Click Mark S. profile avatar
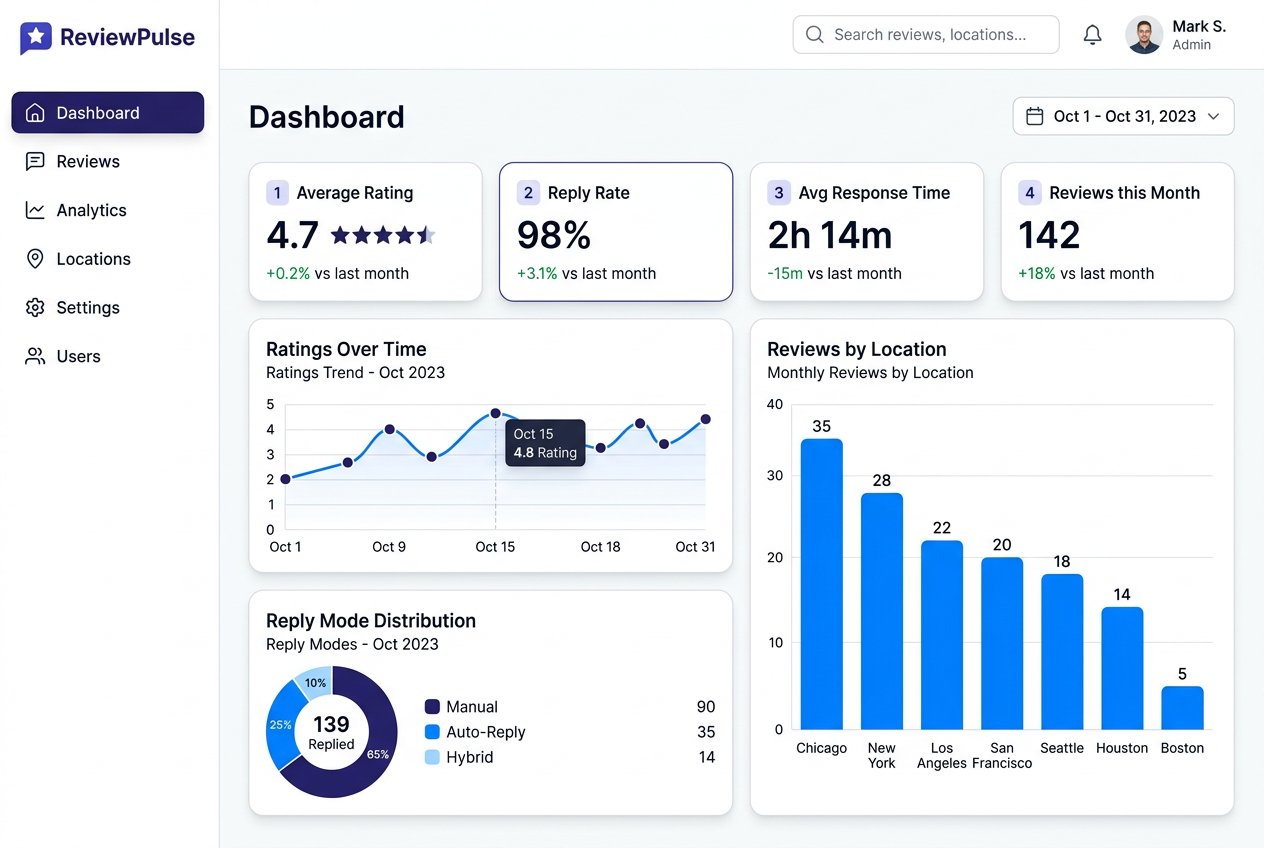 pos(1144,34)
